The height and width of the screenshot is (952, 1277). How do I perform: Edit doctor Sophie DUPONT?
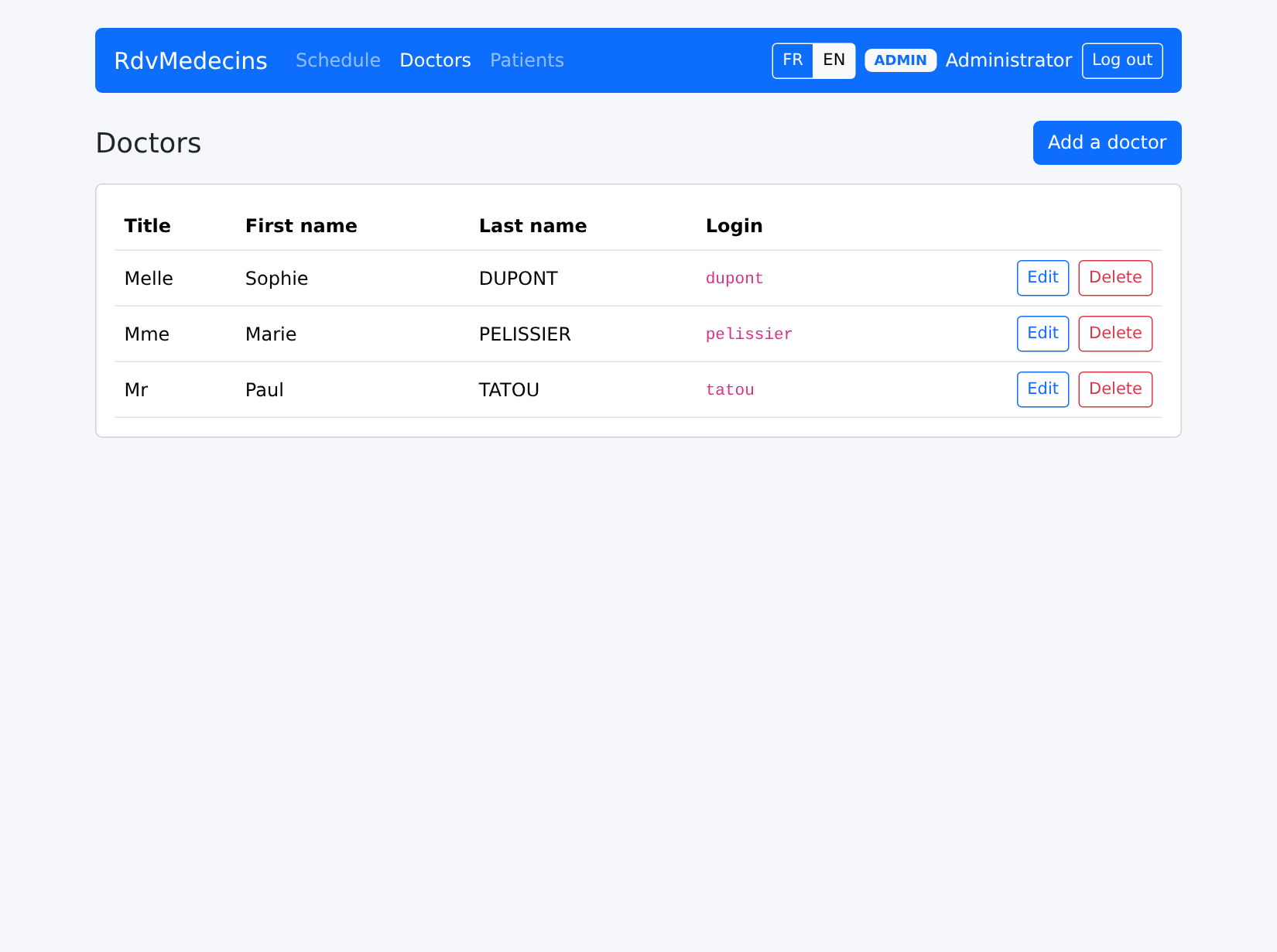pos(1042,278)
